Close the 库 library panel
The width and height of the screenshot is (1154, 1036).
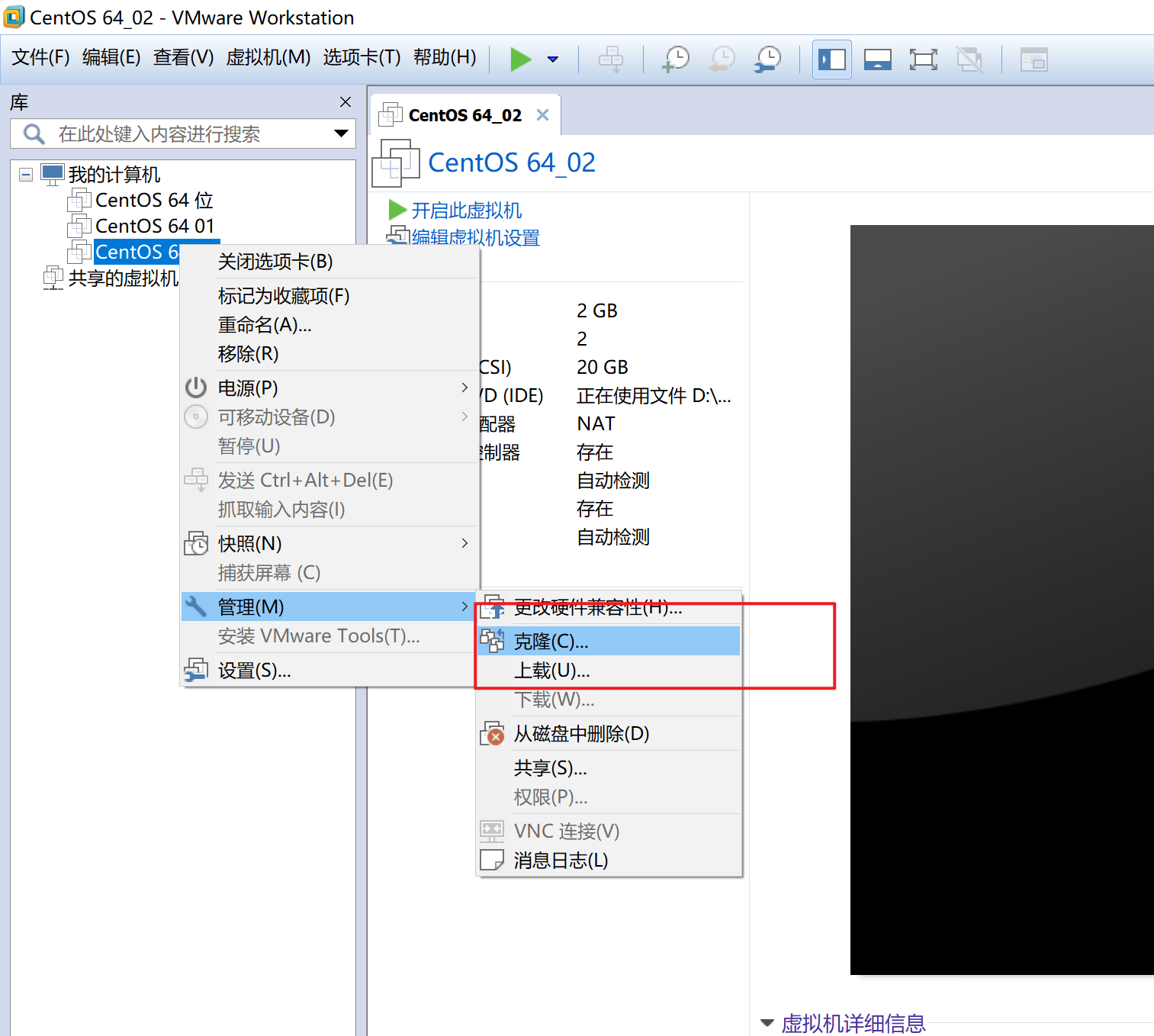click(x=346, y=101)
